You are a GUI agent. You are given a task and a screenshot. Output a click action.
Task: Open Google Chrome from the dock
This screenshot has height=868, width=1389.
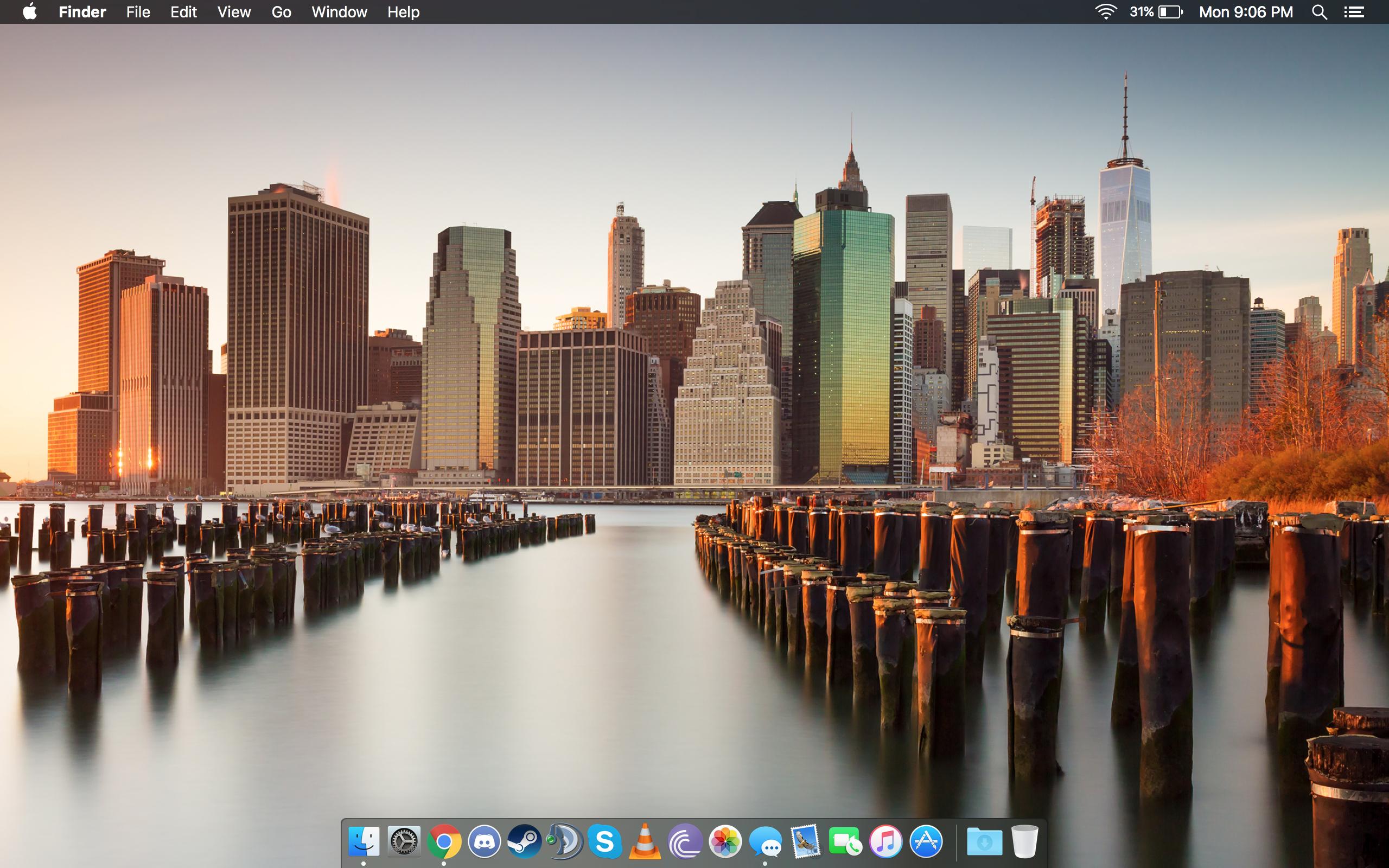tap(444, 841)
